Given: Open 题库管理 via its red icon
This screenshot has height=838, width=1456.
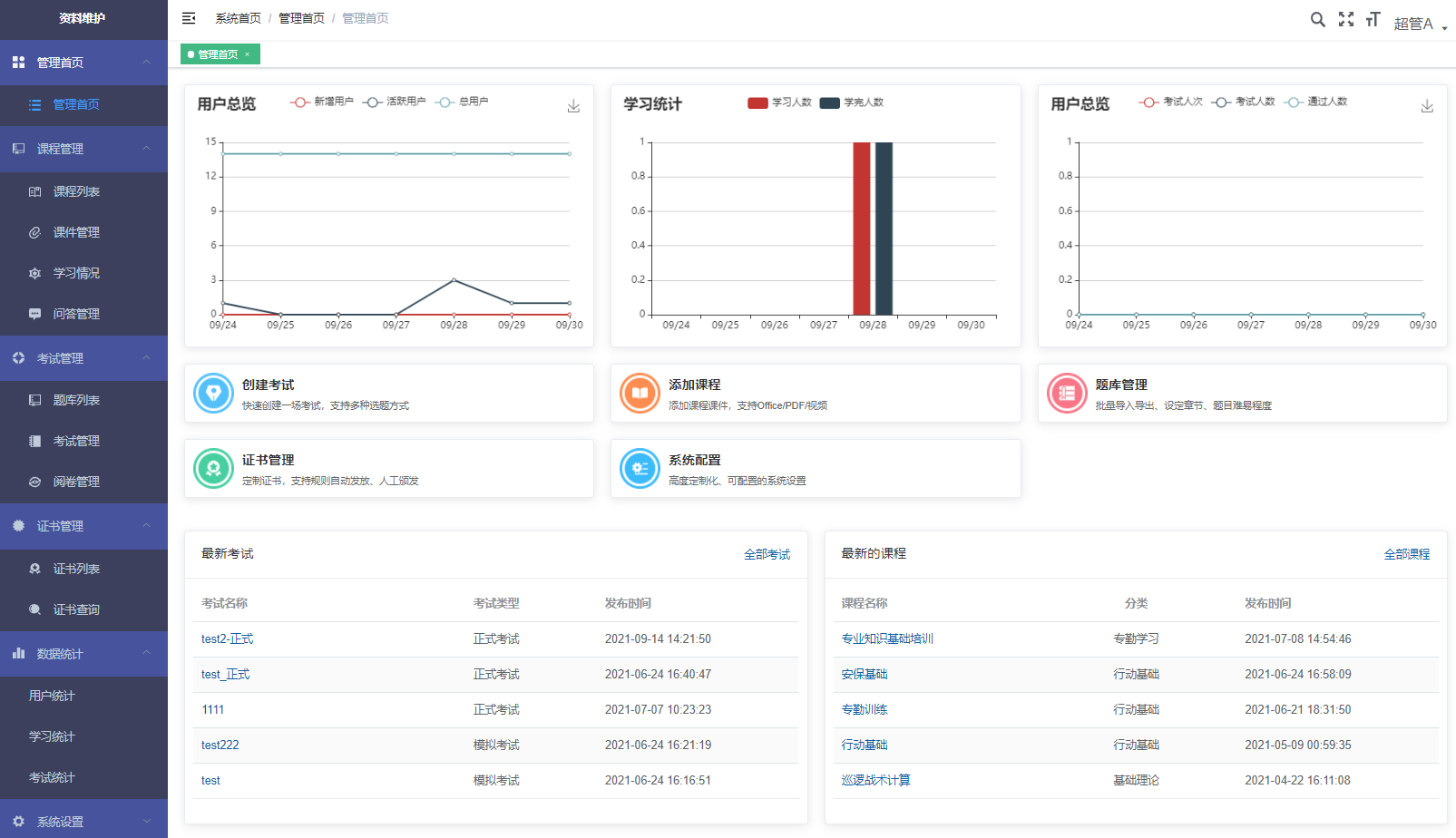Looking at the screenshot, I should (x=1067, y=394).
